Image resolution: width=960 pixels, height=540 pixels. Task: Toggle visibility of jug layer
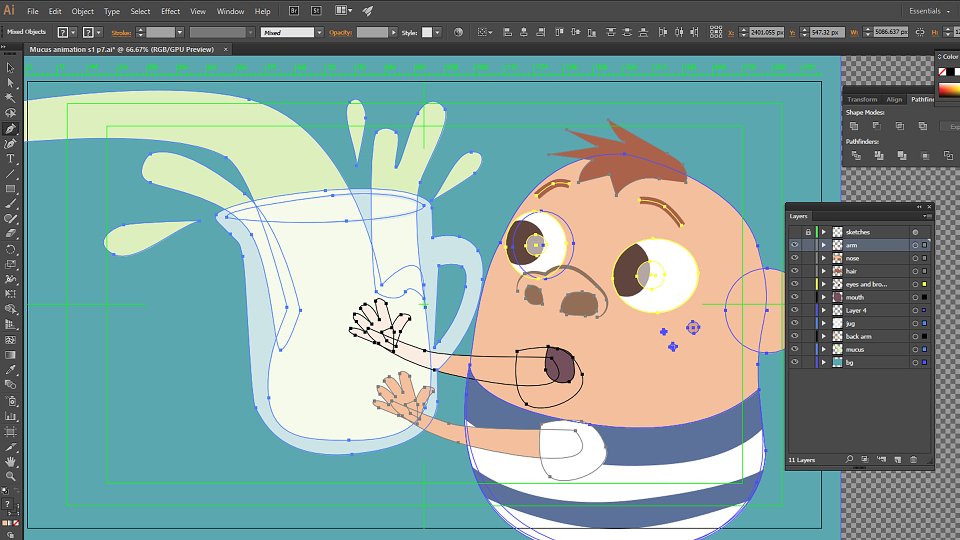click(x=795, y=323)
